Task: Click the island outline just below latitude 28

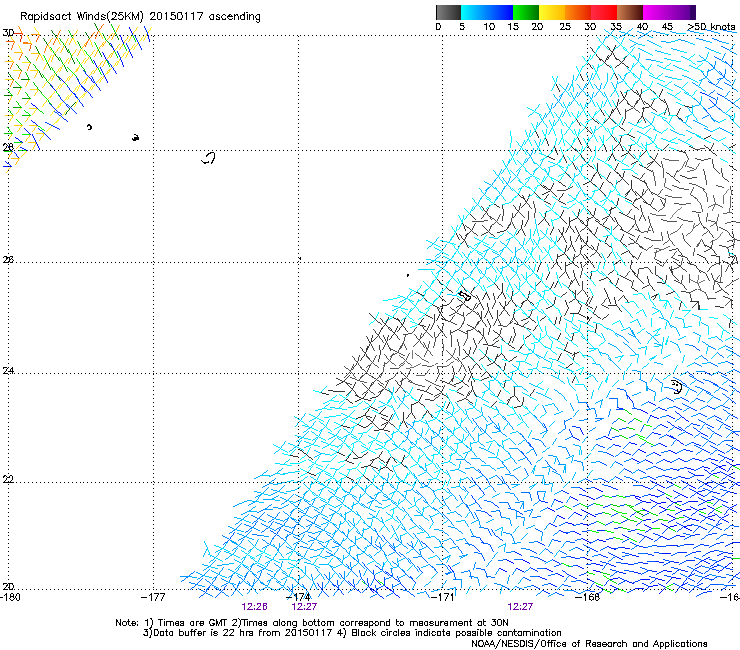Action: coord(209,158)
